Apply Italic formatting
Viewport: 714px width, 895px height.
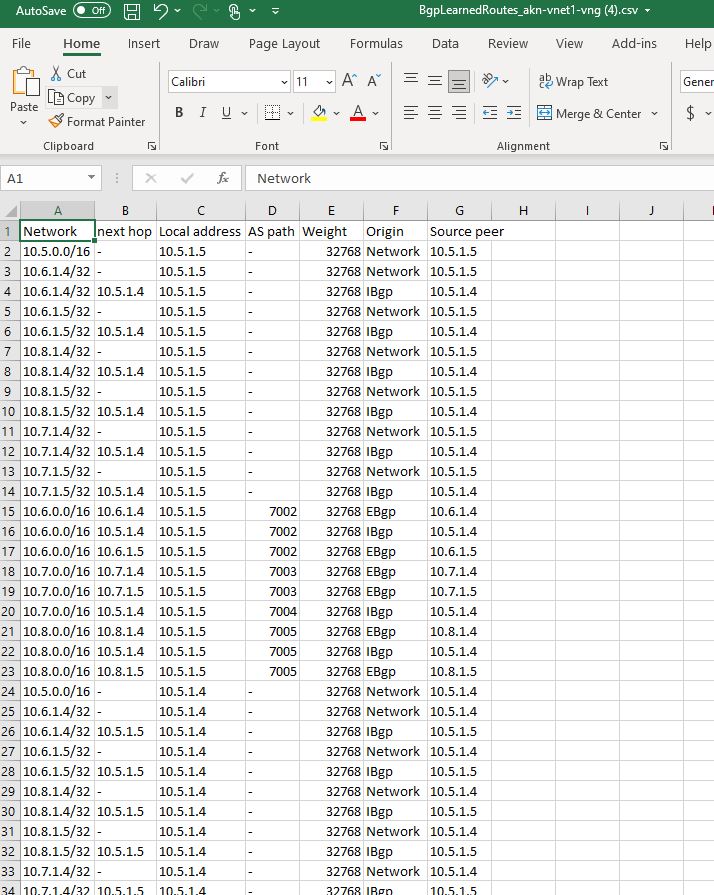pos(203,112)
